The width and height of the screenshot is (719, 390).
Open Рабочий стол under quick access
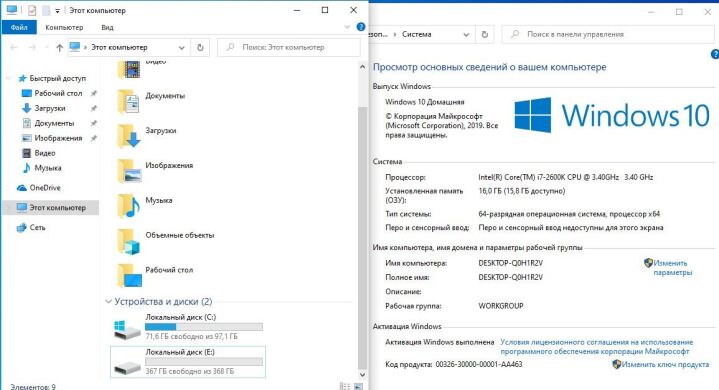(58, 93)
